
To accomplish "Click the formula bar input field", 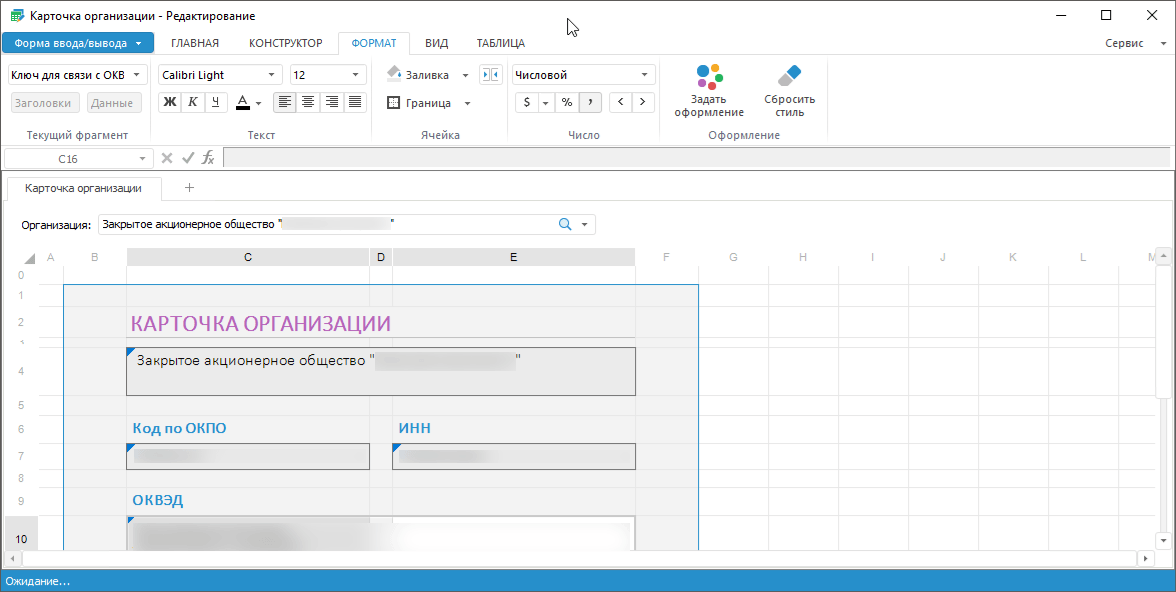I will click(695, 158).
